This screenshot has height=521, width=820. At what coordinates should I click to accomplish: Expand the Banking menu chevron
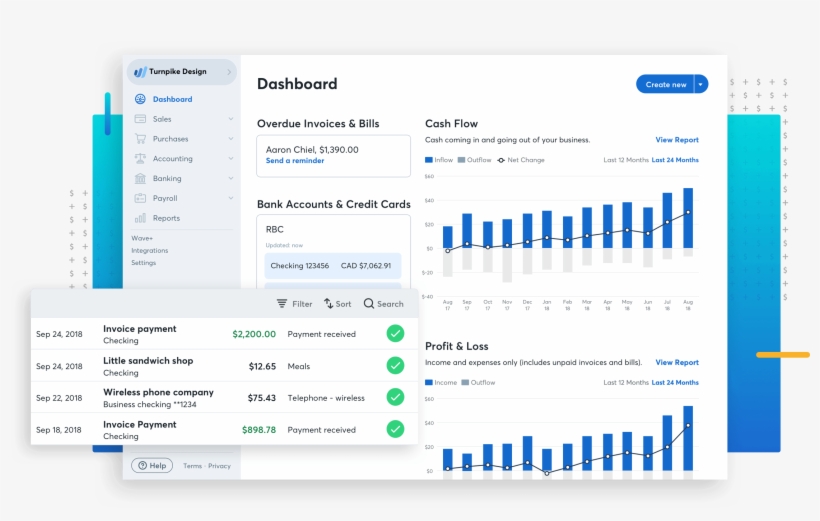click(x=231, y=178)
